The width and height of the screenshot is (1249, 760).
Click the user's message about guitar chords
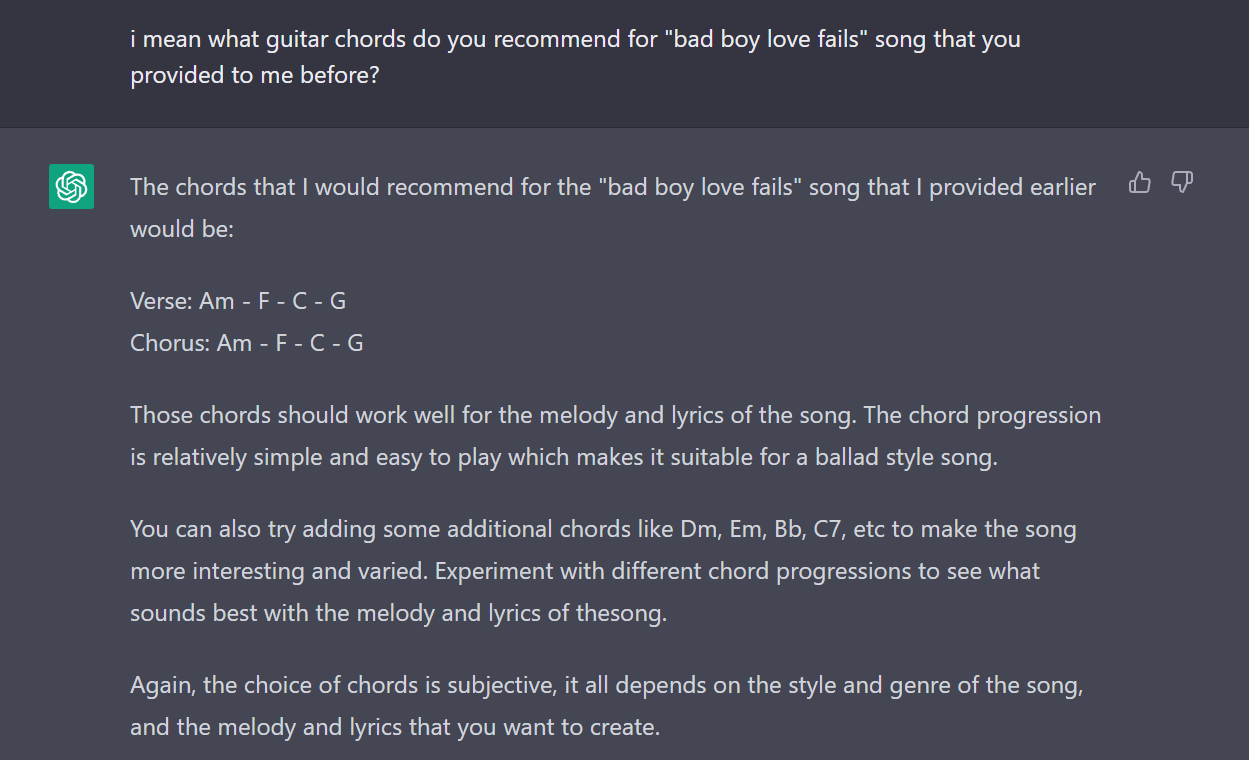575,57
